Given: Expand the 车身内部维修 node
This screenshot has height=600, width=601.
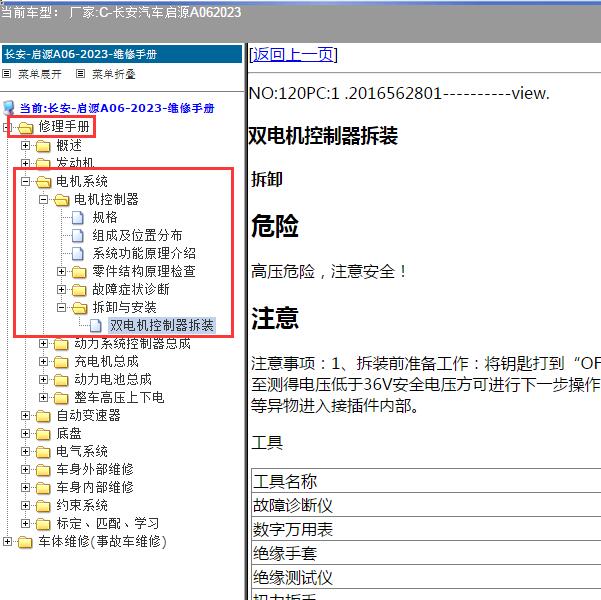Looking at the screenshot, I should (x=25, y=488).
